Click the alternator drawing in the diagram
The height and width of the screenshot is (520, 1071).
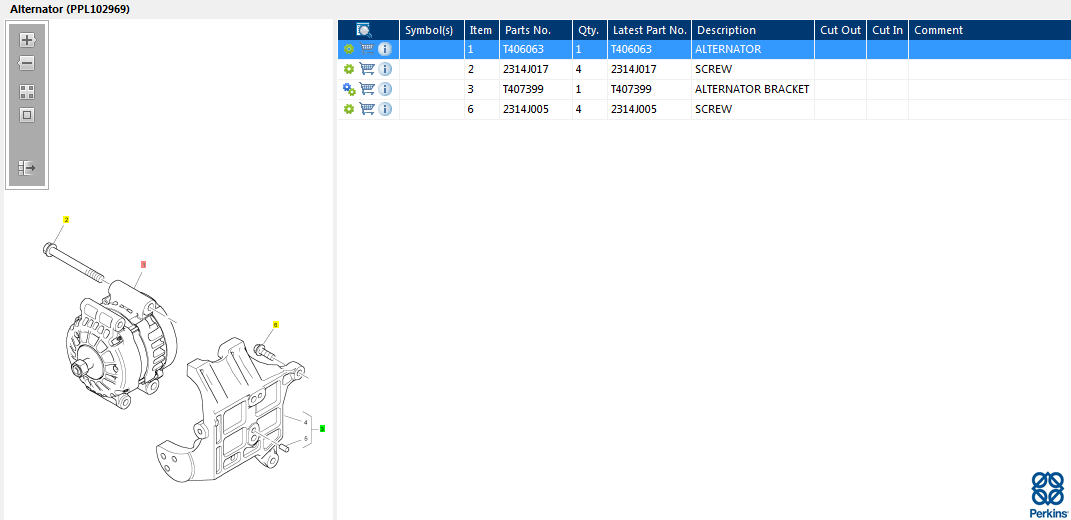tap(120, 345)
